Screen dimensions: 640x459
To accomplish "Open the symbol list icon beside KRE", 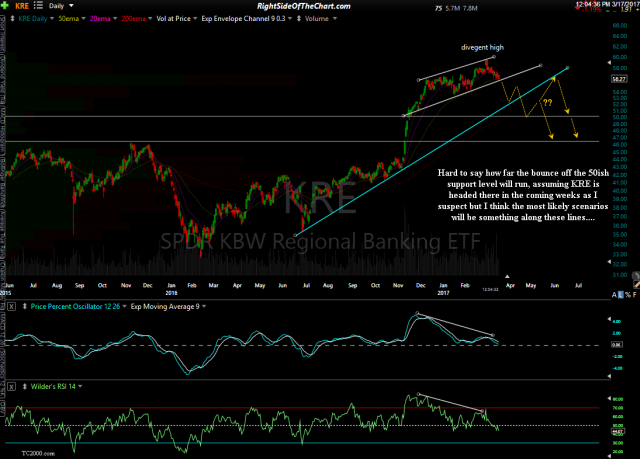I will (38, 5).
